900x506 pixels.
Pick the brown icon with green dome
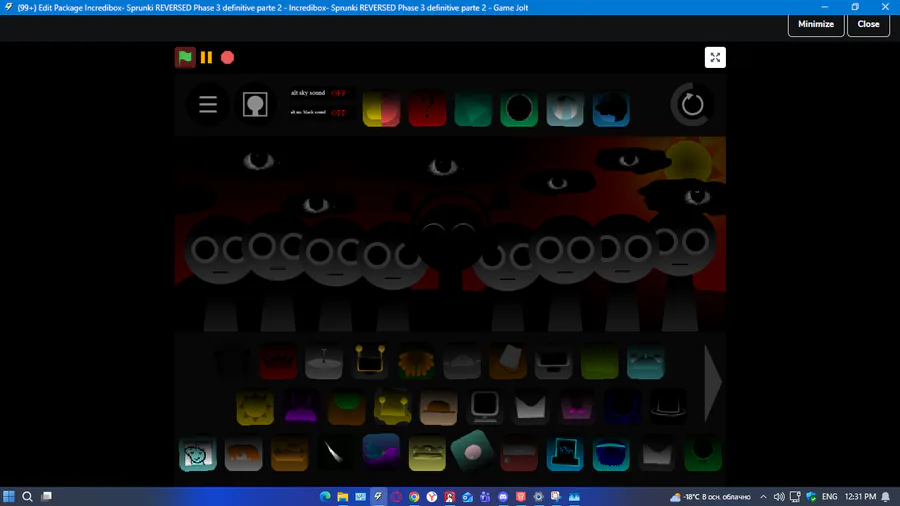[347, 407]
